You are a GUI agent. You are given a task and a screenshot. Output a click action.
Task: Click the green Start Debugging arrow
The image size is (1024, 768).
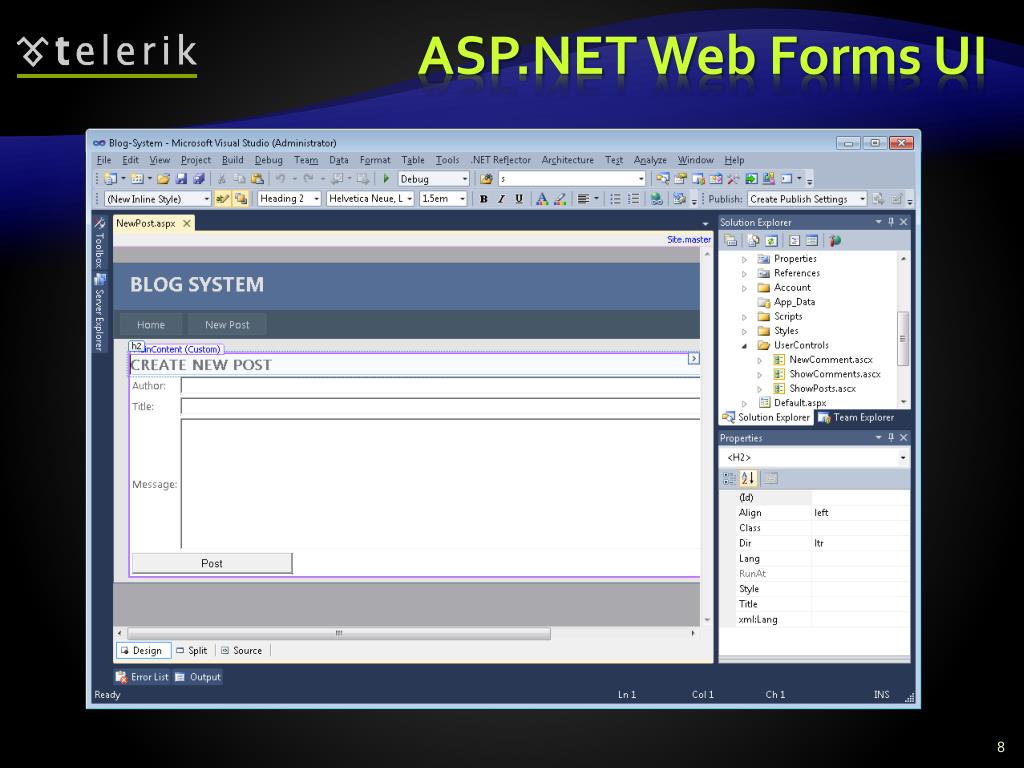[386, 179]
